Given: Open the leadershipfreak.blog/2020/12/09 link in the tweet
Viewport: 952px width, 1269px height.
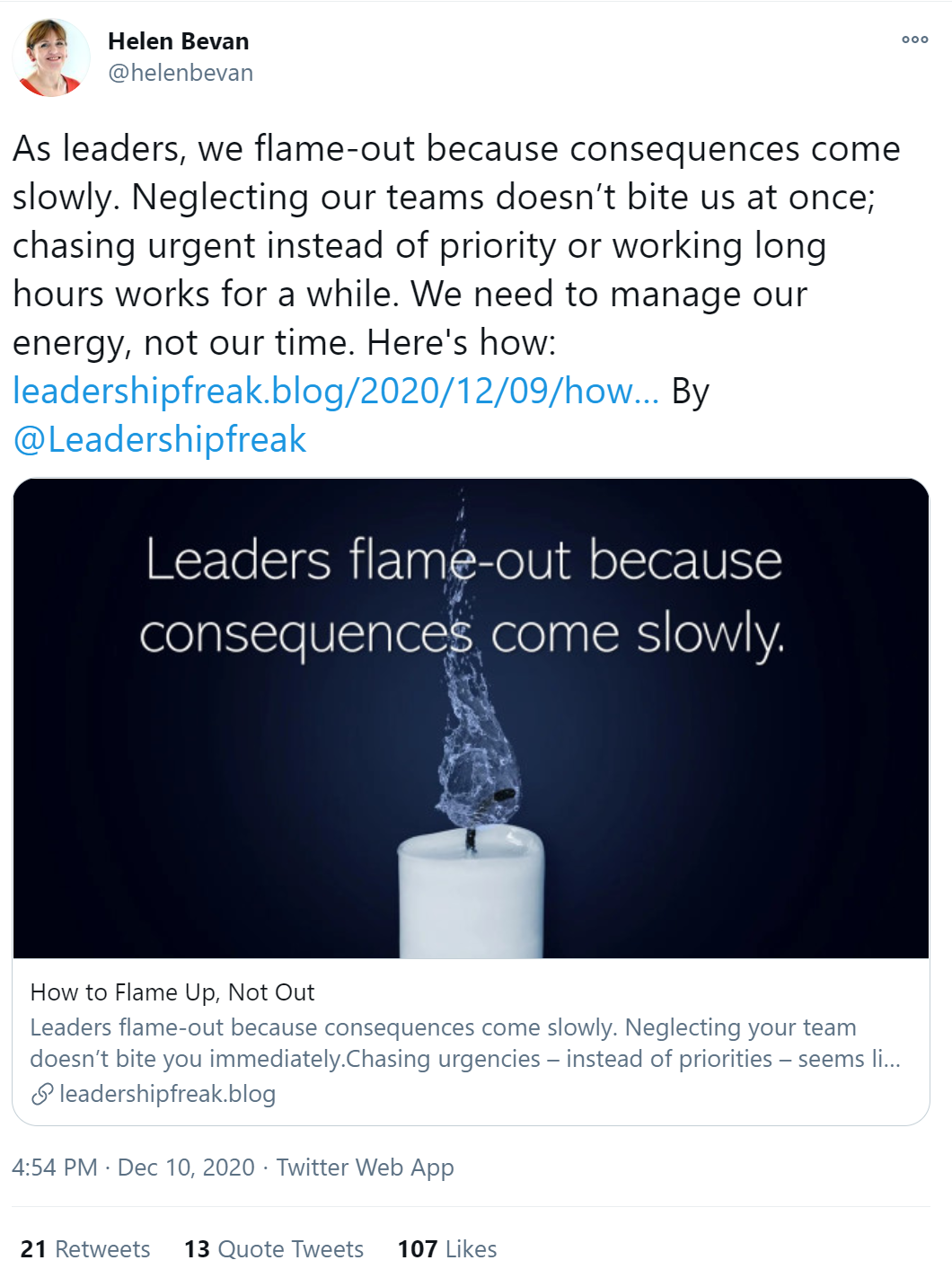Looking at the screenshot, I should coord(335,392).
